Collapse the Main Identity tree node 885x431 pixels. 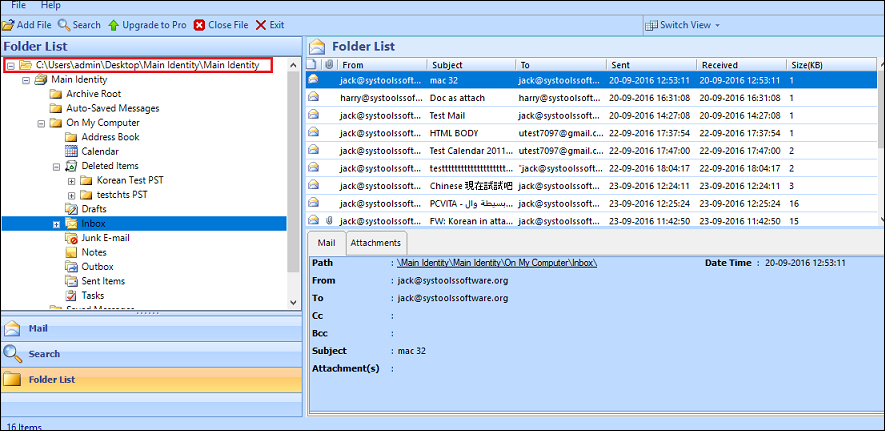(x=25, y=80)
